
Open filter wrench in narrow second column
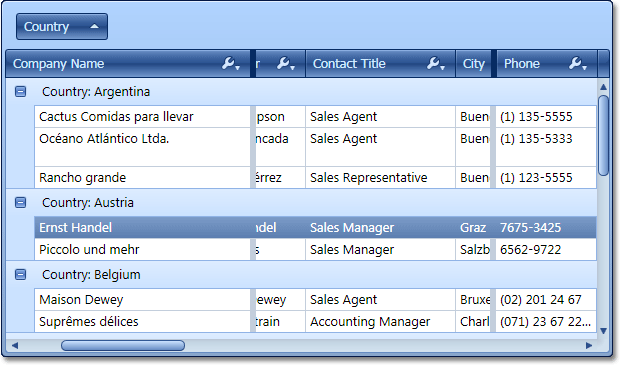(x=286, y=63)
